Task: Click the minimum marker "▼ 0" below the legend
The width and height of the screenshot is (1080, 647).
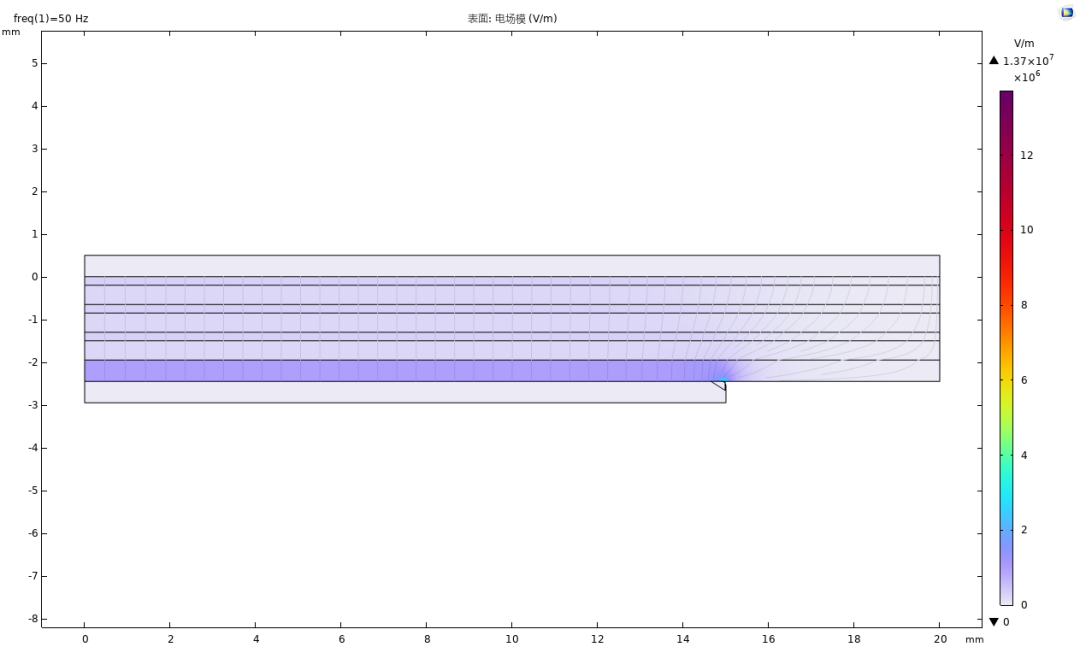Action: [x=999, y=622]
